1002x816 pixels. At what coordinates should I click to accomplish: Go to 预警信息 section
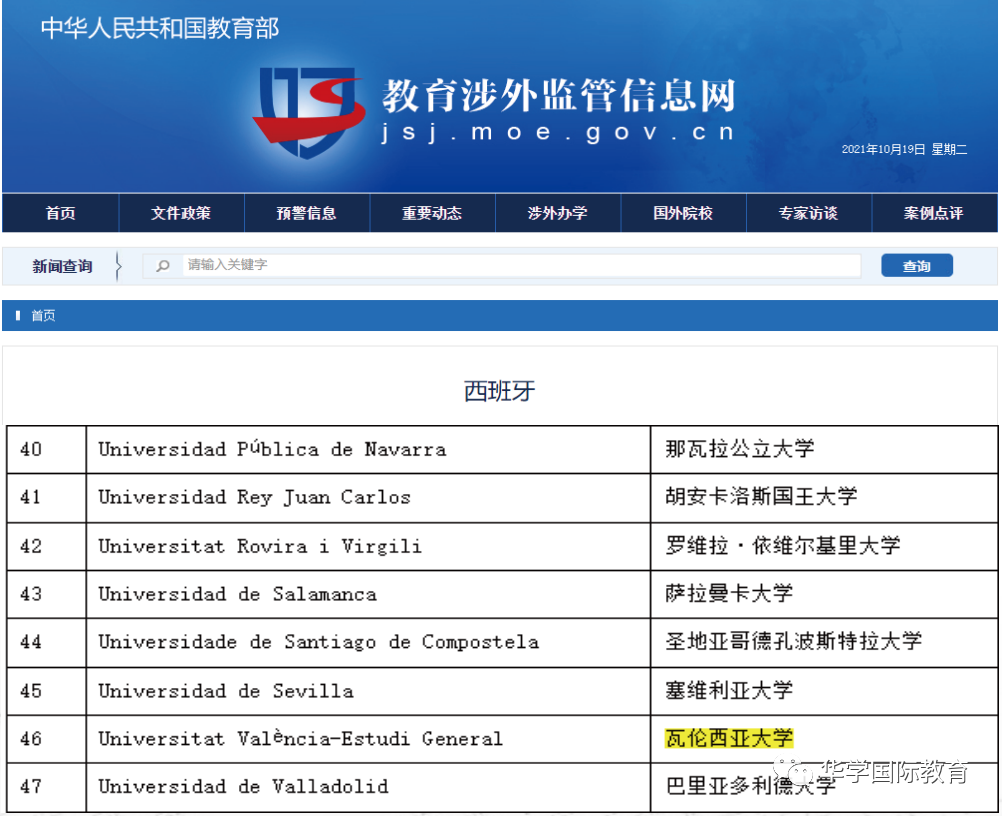point(306,213)
